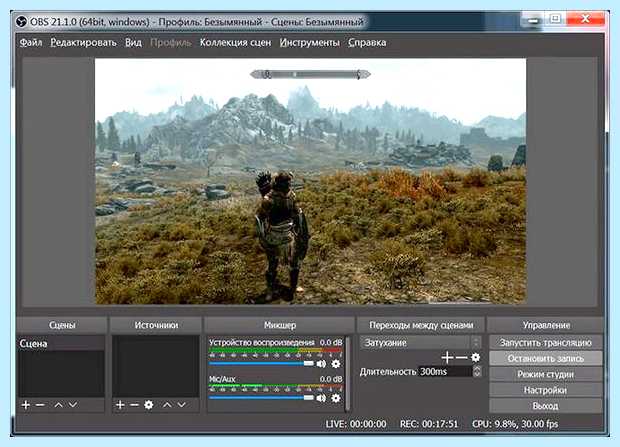
Task: Remove source with the minus icon
Action: point(134,405)
